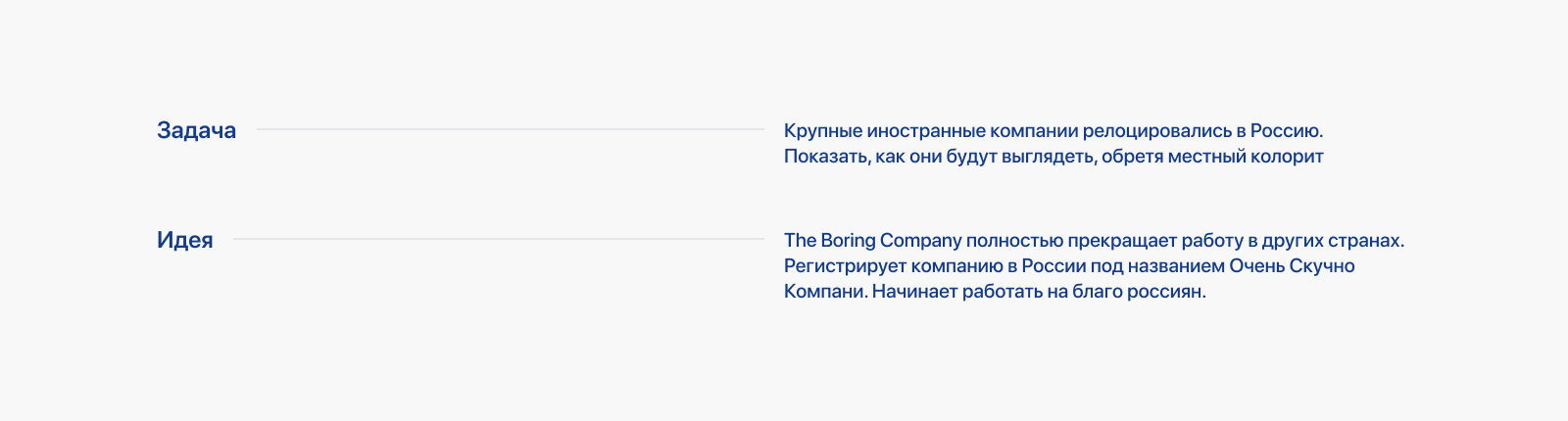Click the divider line beside "Задача"
The width and height of the screenshot is (1568, 421).
pyautogui.click(x=510, y=129)
